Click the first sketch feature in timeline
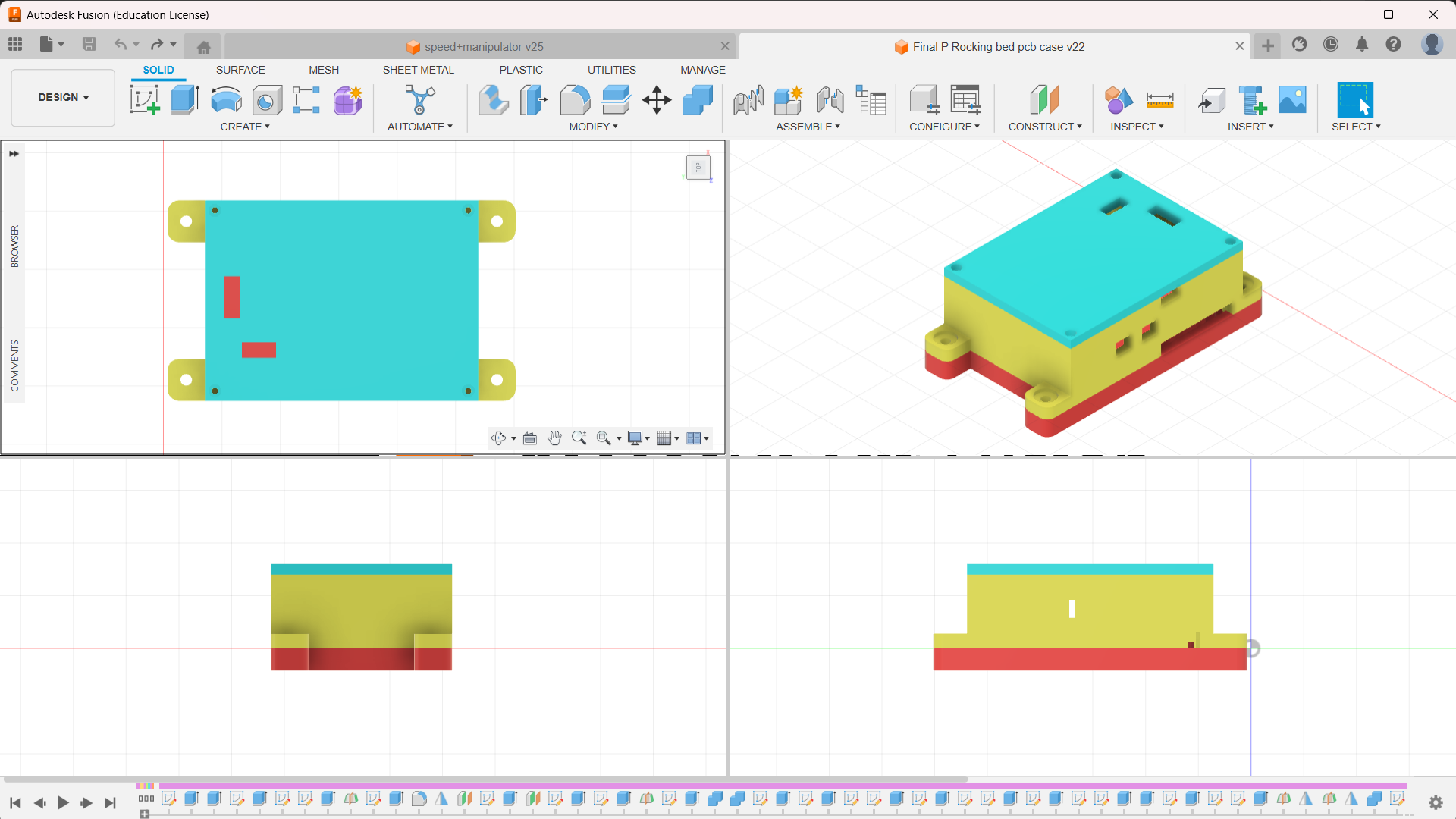The height and width of the screenshot is (819, 1456). pyautogui.click(x=169, y=799)
